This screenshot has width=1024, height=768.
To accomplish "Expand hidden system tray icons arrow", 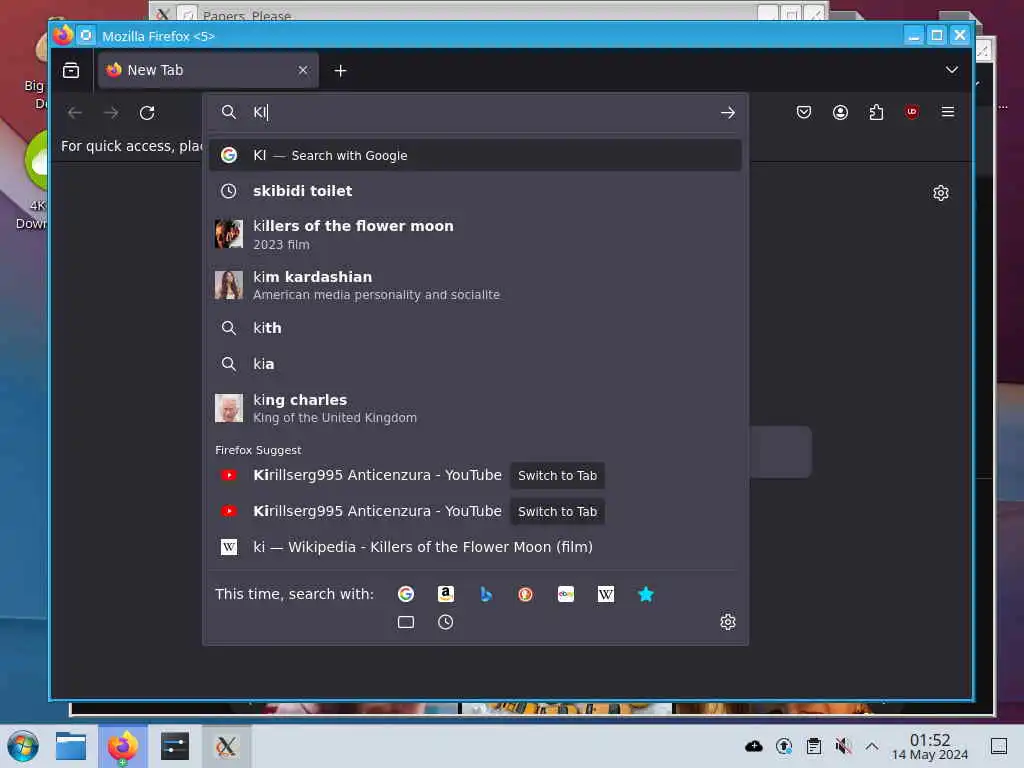I will (x=871, y=746).
